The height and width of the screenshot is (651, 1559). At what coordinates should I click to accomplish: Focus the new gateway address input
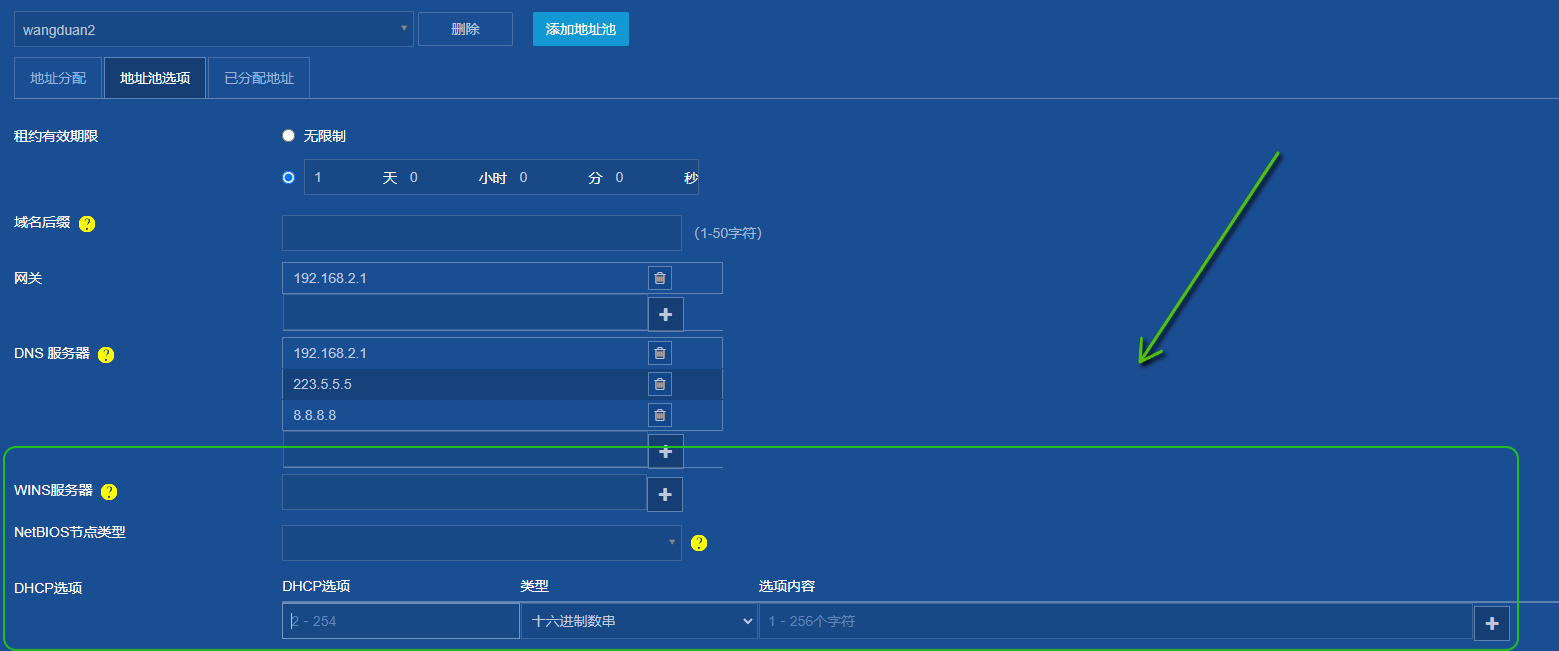[x=465, y=313]
